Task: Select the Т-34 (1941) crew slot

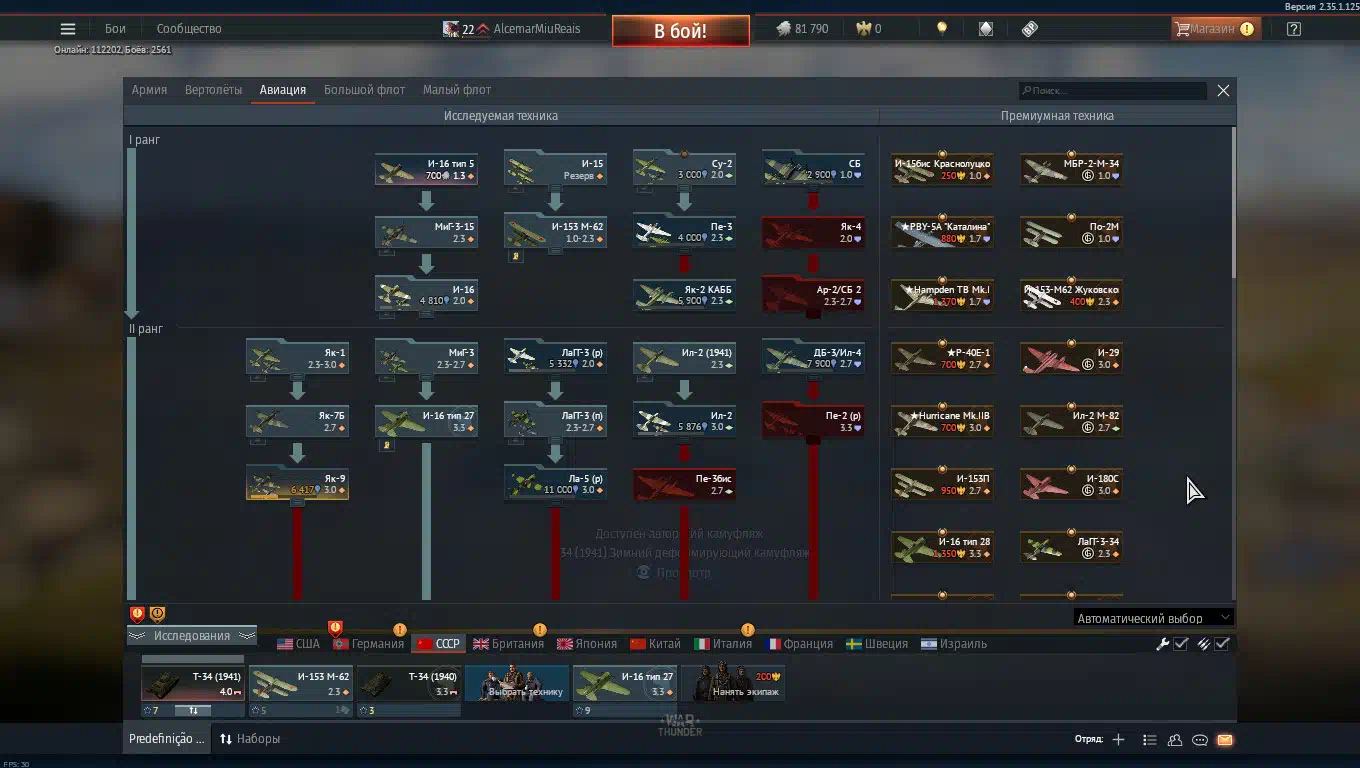Action: tap(193, 684)
